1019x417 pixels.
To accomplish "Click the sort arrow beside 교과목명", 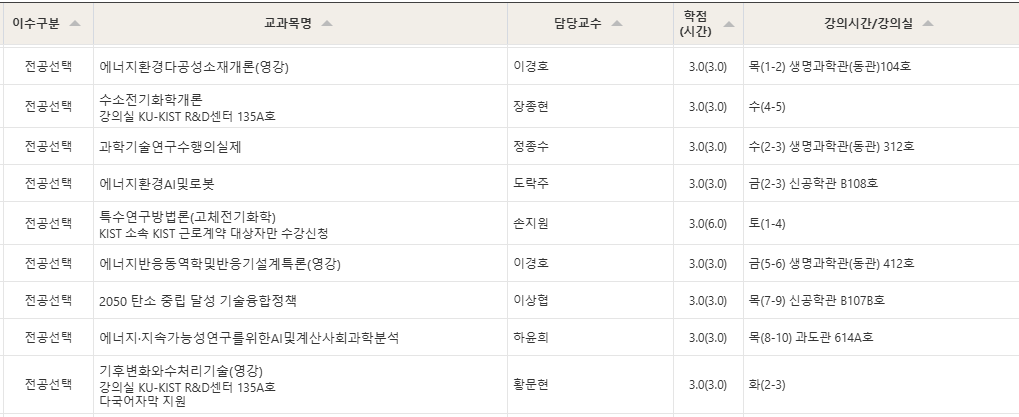I will [x=326, y=24].
